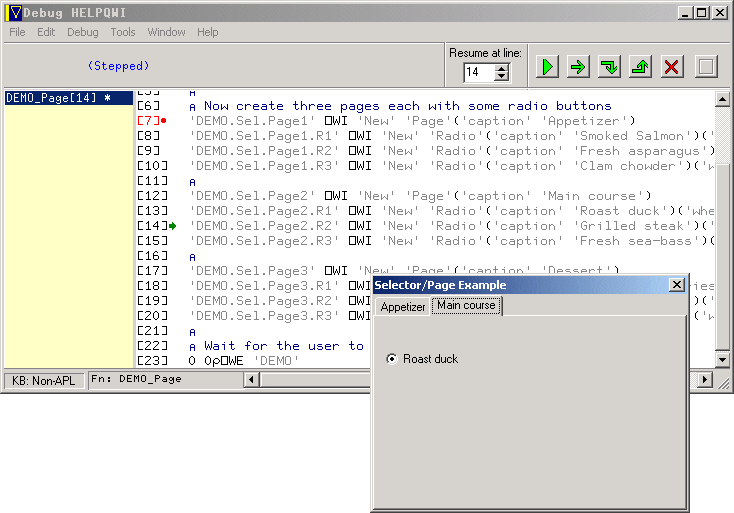Viewport: 734px width, 513px height.
Task: Click the red breakpoint dot on line 7
Action: pyautogui.click(x=164, y=121)
